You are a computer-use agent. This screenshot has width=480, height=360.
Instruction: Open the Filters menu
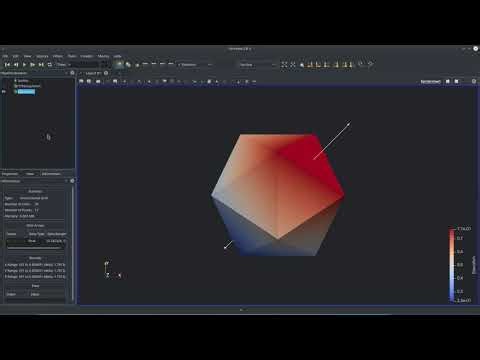[x=58, y=56]
